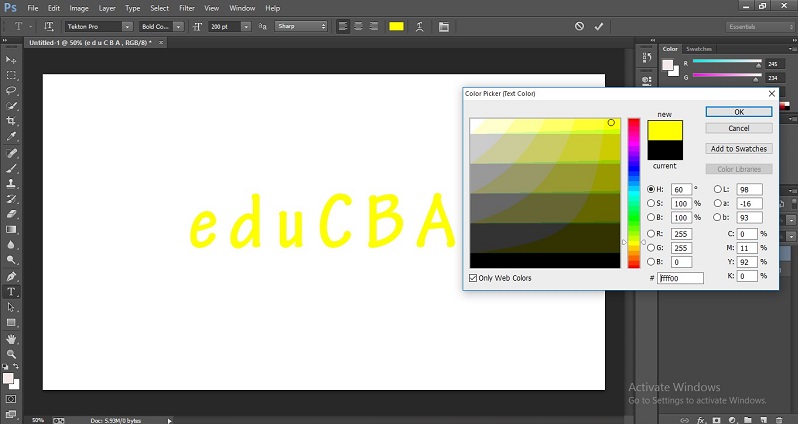Screen dimensions: 798x424
Task: Expand the collapsed panels dock arrows
Action: (653, 40)
